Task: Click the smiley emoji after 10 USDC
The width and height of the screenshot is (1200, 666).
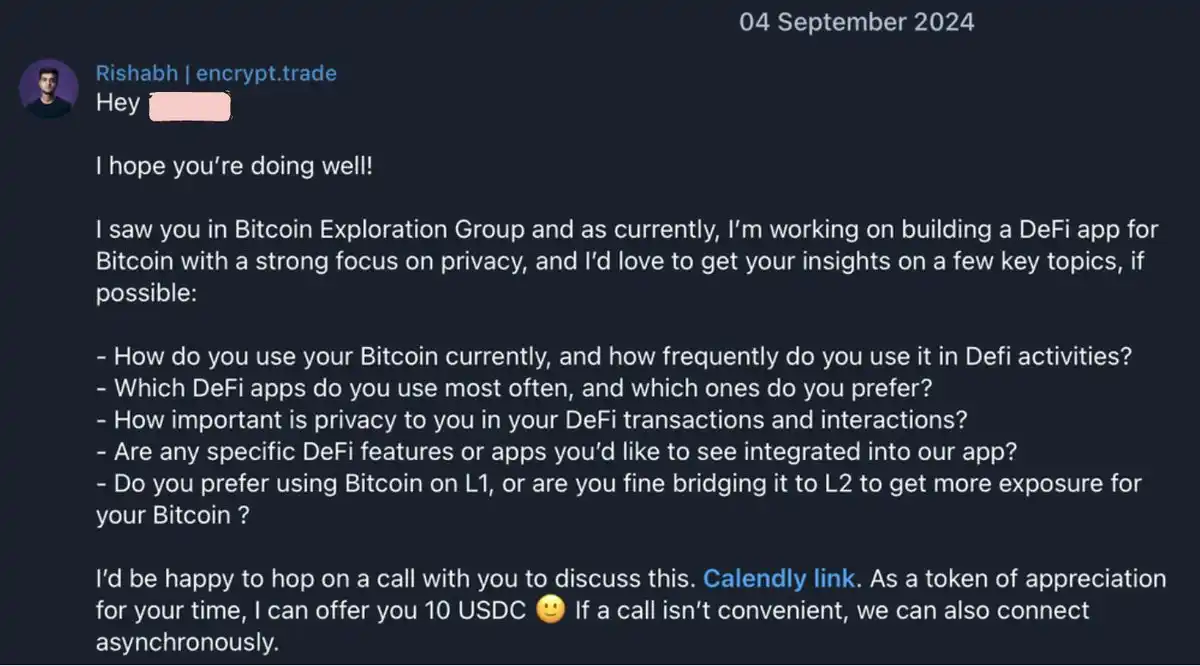Action: click(x=550, y=610)
